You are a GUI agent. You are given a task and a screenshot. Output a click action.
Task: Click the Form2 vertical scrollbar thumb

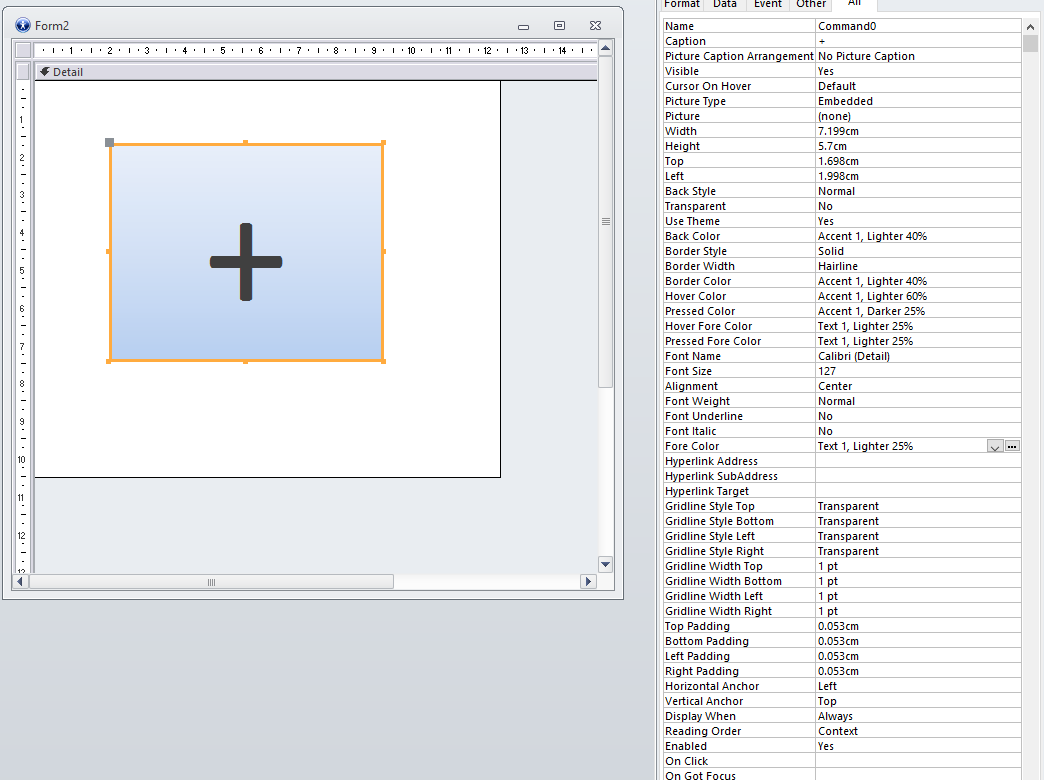605,222
